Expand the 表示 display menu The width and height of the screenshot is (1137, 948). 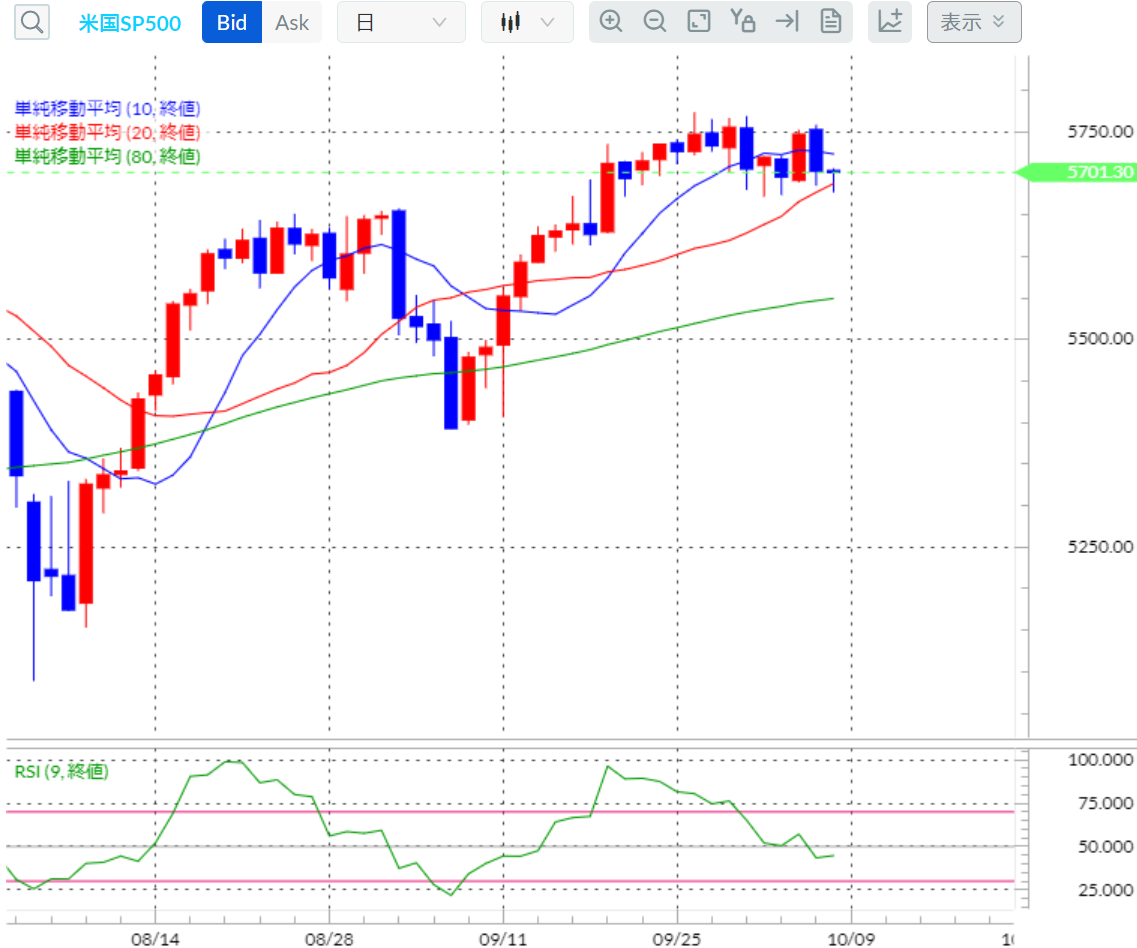coord(974,22)
